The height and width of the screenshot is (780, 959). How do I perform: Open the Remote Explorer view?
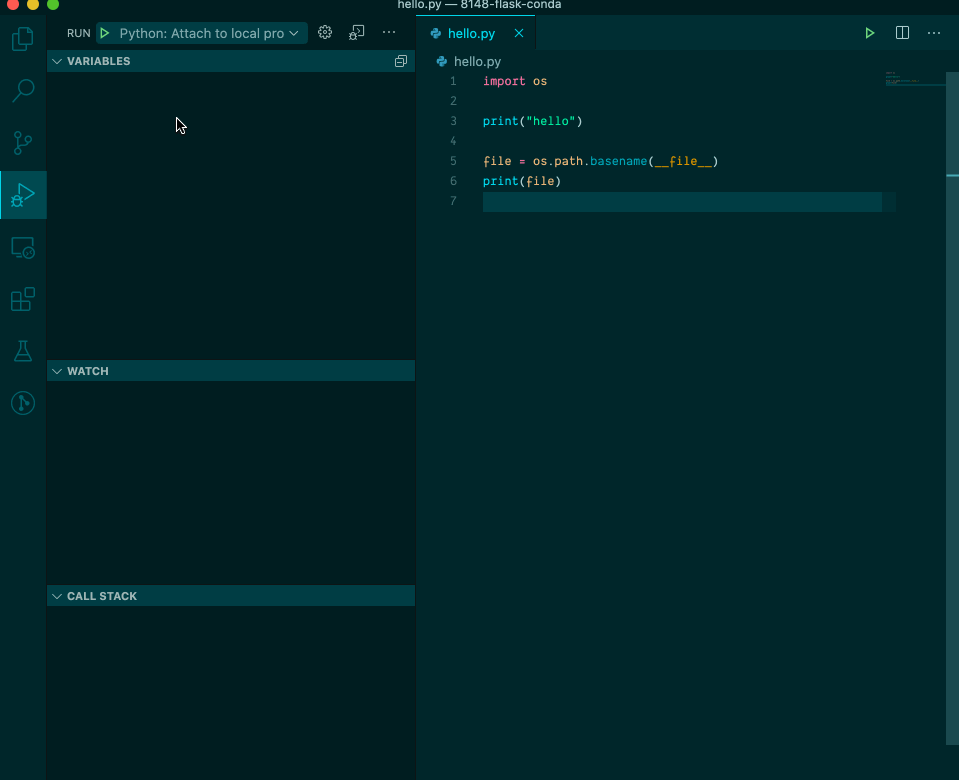[x=23, y=248]
